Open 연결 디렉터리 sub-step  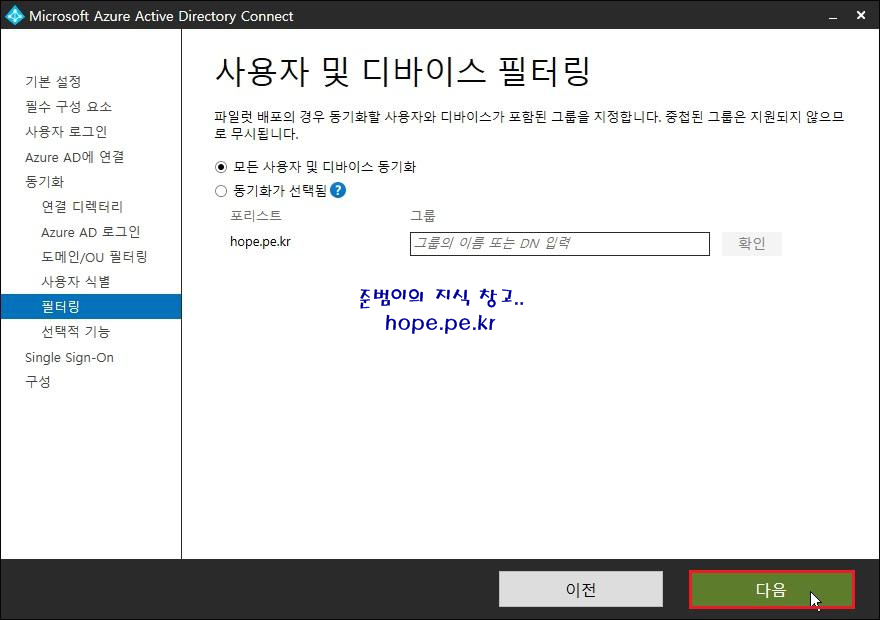coord(82,206)
